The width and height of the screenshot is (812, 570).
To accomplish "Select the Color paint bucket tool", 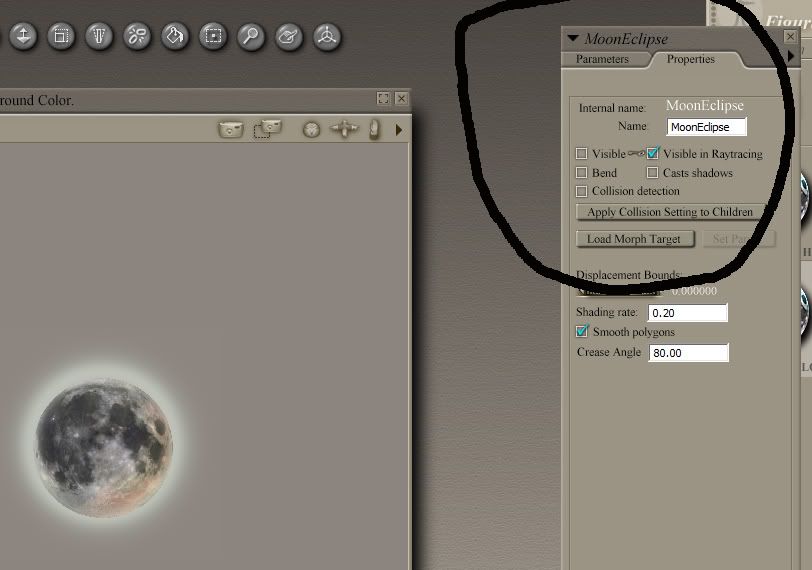I will point(175,37).
